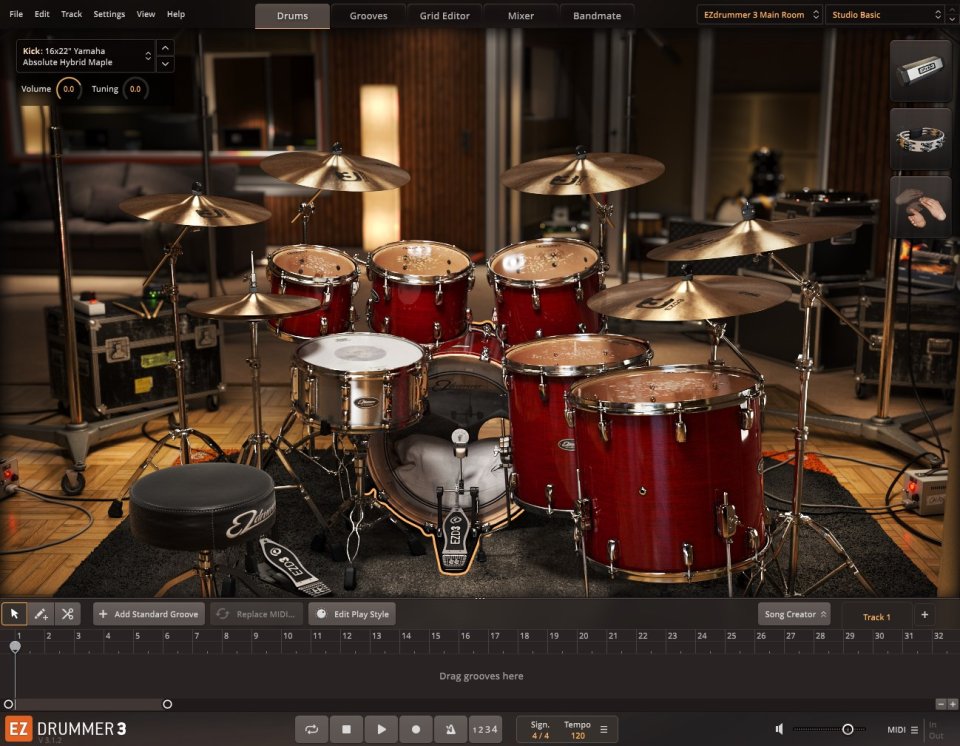This screenshot has height=746, width=960.
Task: Click Add Standard Groove button
Action: pyautogui.click(x=149, y=614)
